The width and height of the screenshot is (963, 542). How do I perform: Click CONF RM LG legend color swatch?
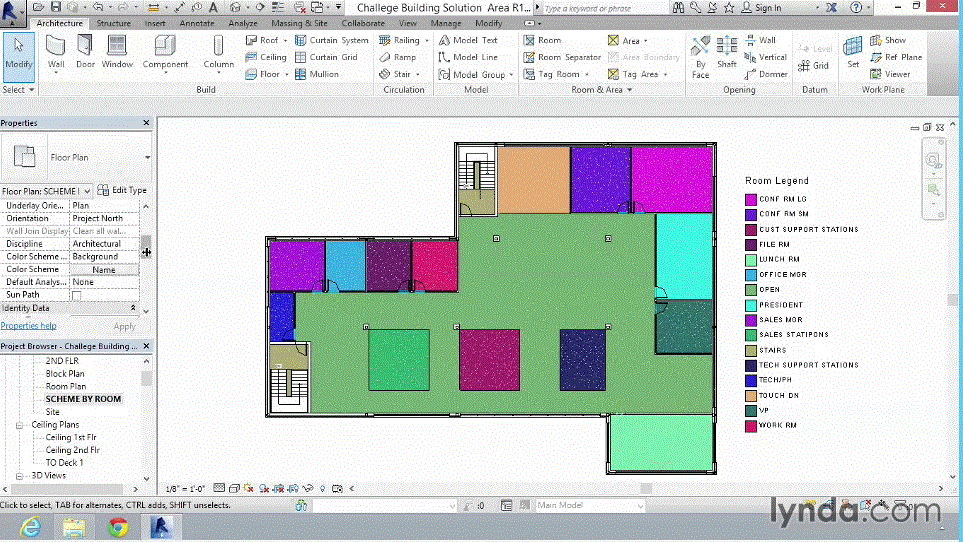(751, 199)
